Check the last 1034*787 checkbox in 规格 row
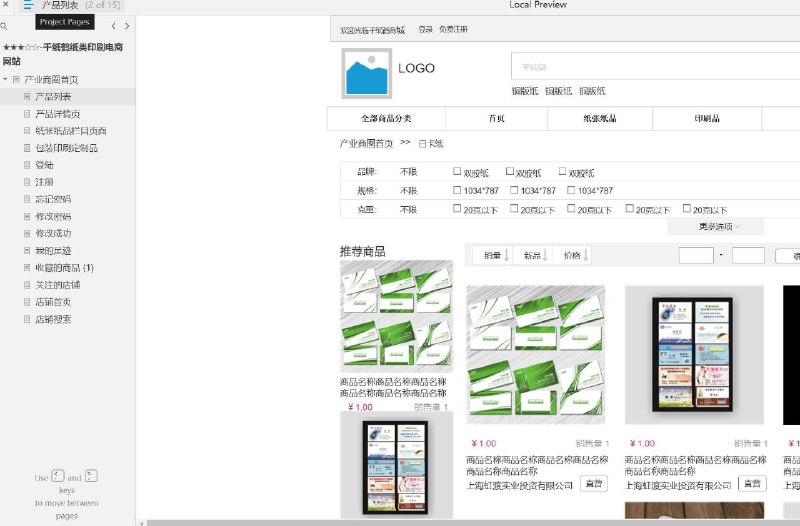The height and width of the screenshot is (526, 800). [571, 190]
